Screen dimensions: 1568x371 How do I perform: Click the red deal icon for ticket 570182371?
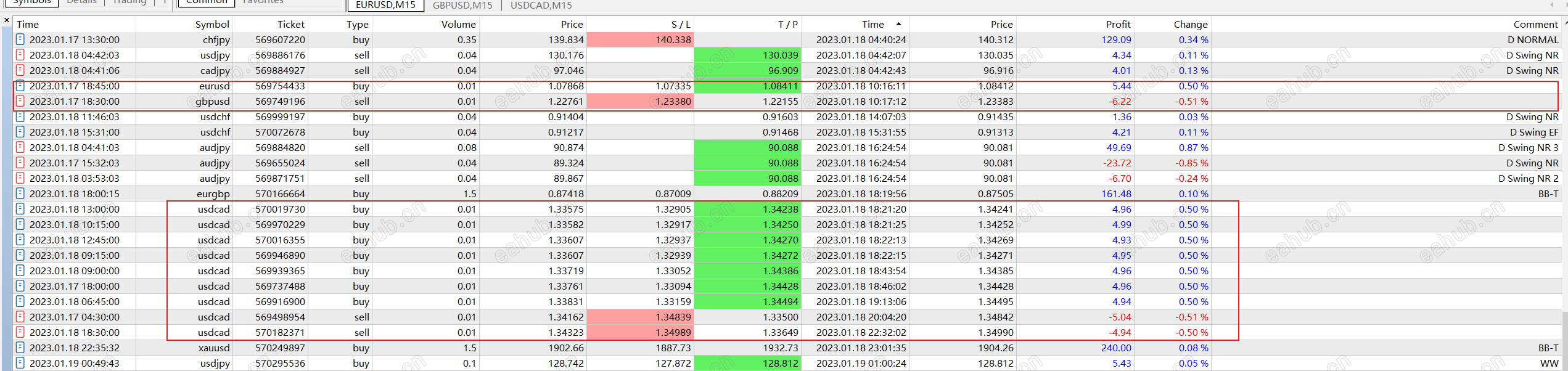pos(20,332)
